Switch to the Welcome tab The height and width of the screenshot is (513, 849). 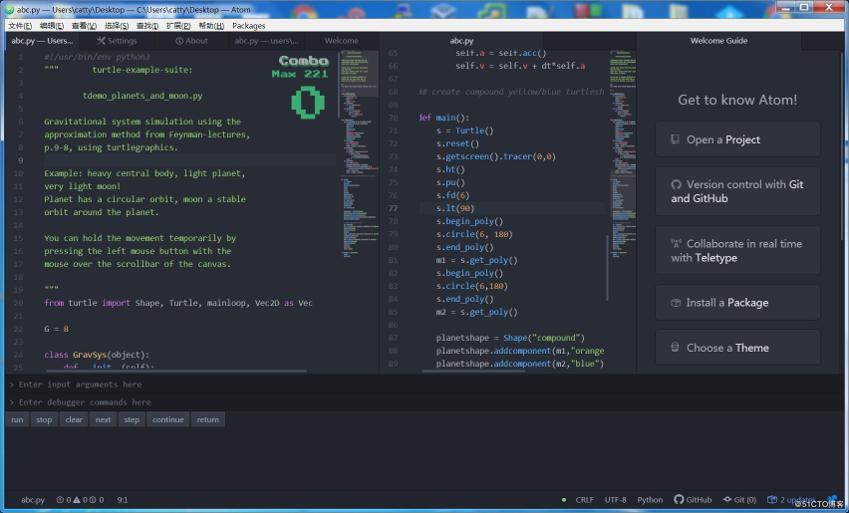click(341, 41)
